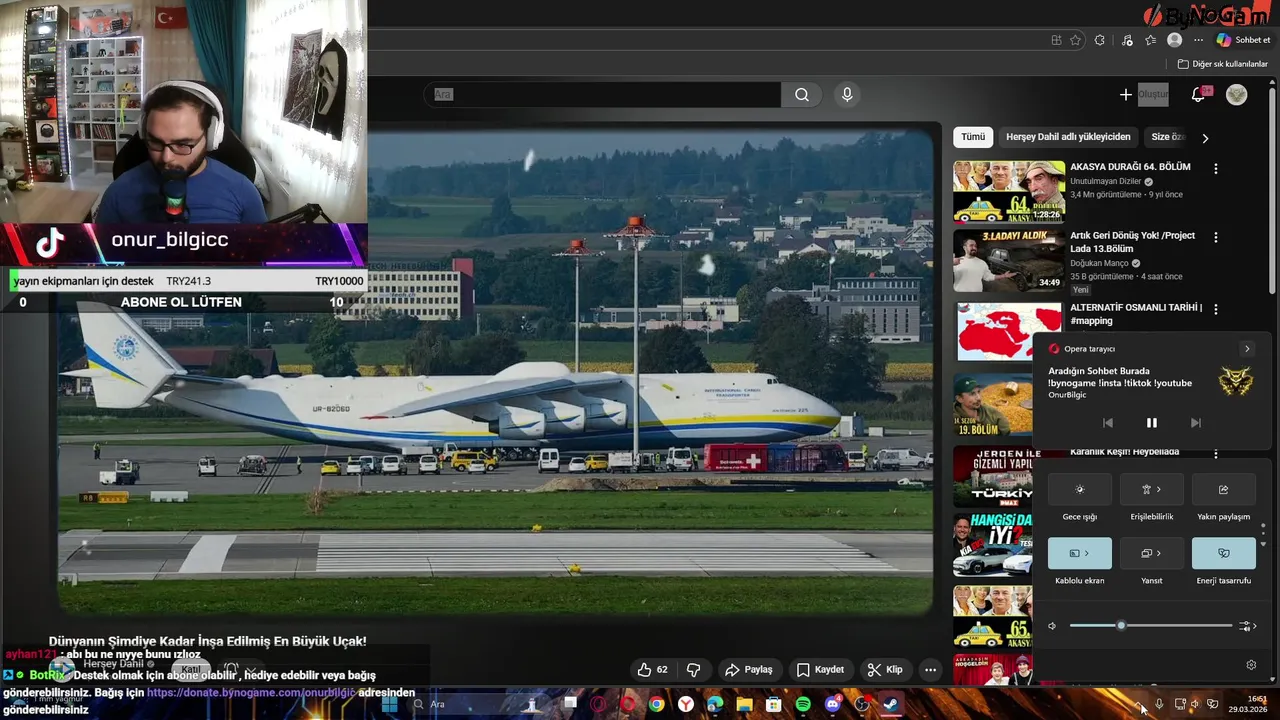Open the Artık Geri Dönüş Yok video thumbnail
The height and width of the screenshot is (720, 1280).
coord(1008,260)
